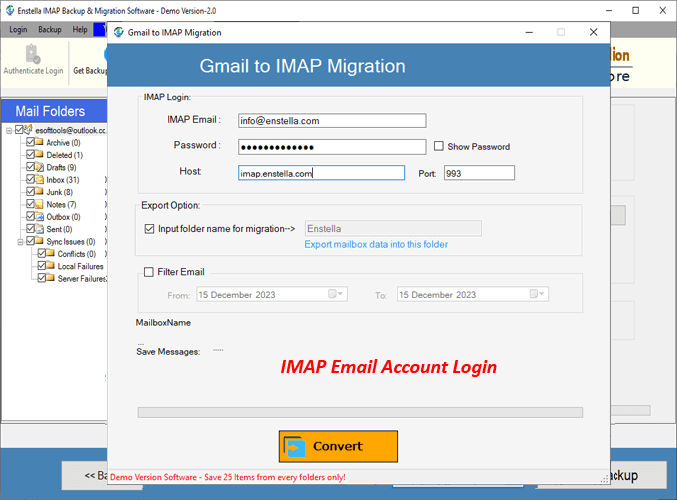Uncheck the Outbox (0) folder checkbox
677x500 pixels.
click(30, 216)
